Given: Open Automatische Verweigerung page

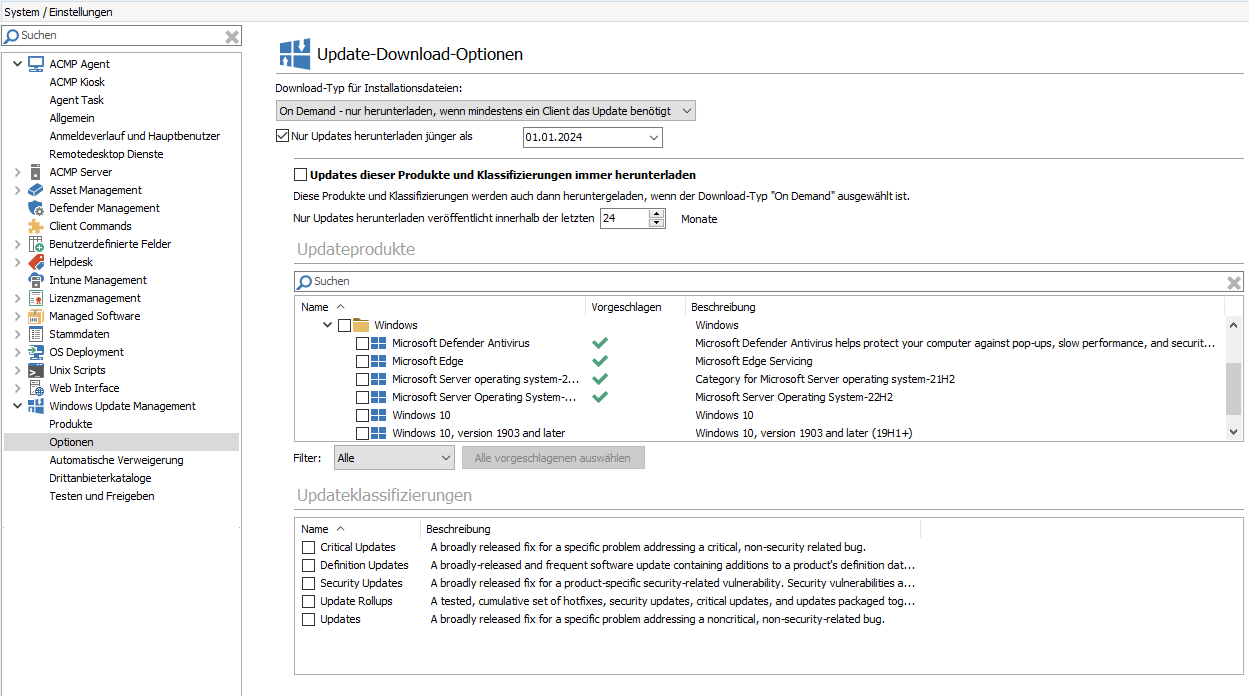Looking at the screenshot, I should pos(117,460).
